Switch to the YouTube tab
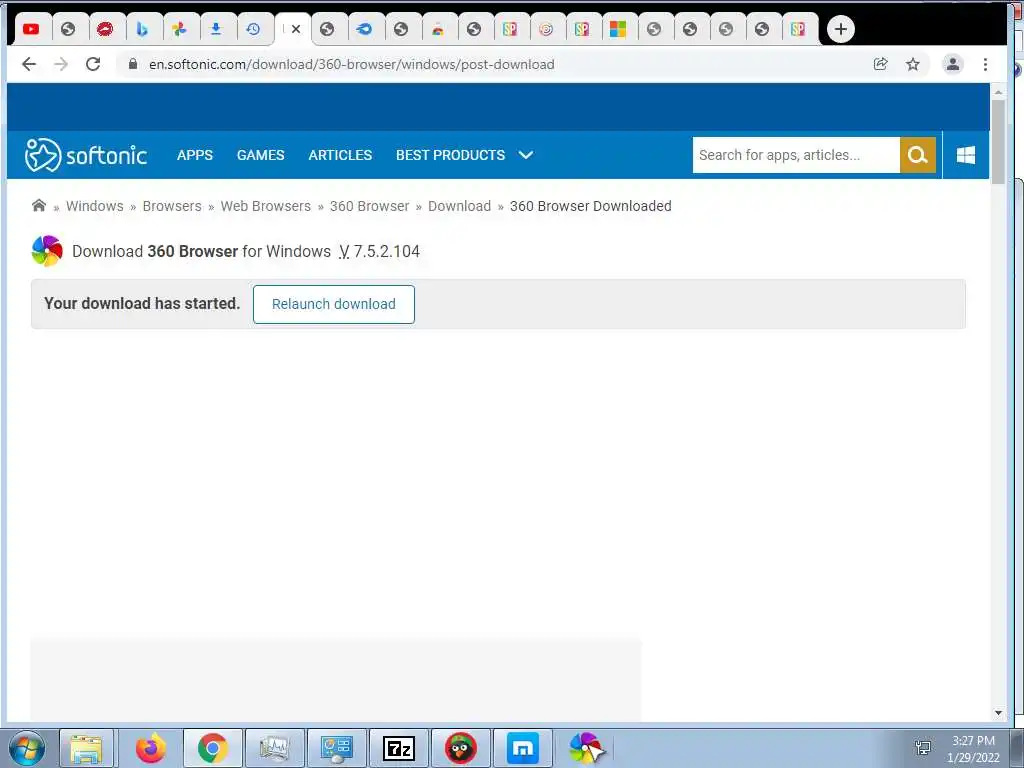 (x=31, y=29)
